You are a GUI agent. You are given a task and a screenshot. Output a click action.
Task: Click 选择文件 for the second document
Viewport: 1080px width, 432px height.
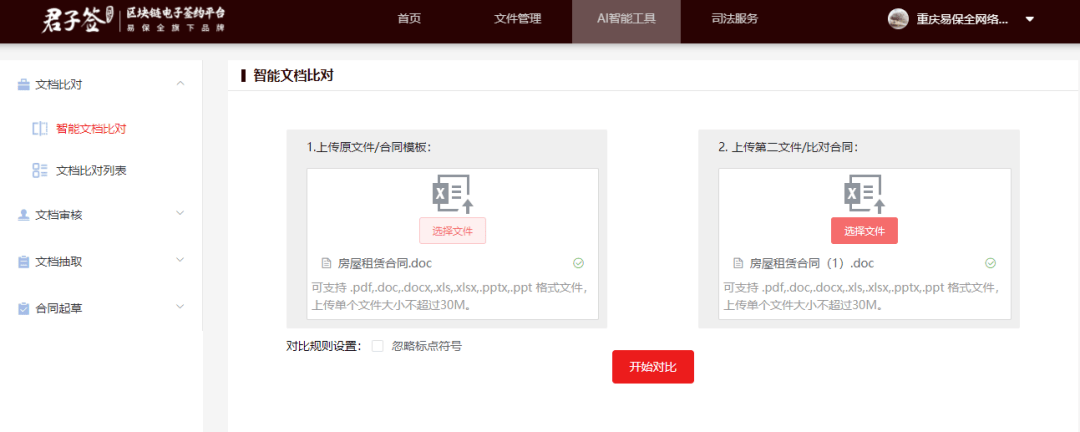point(864,231)
